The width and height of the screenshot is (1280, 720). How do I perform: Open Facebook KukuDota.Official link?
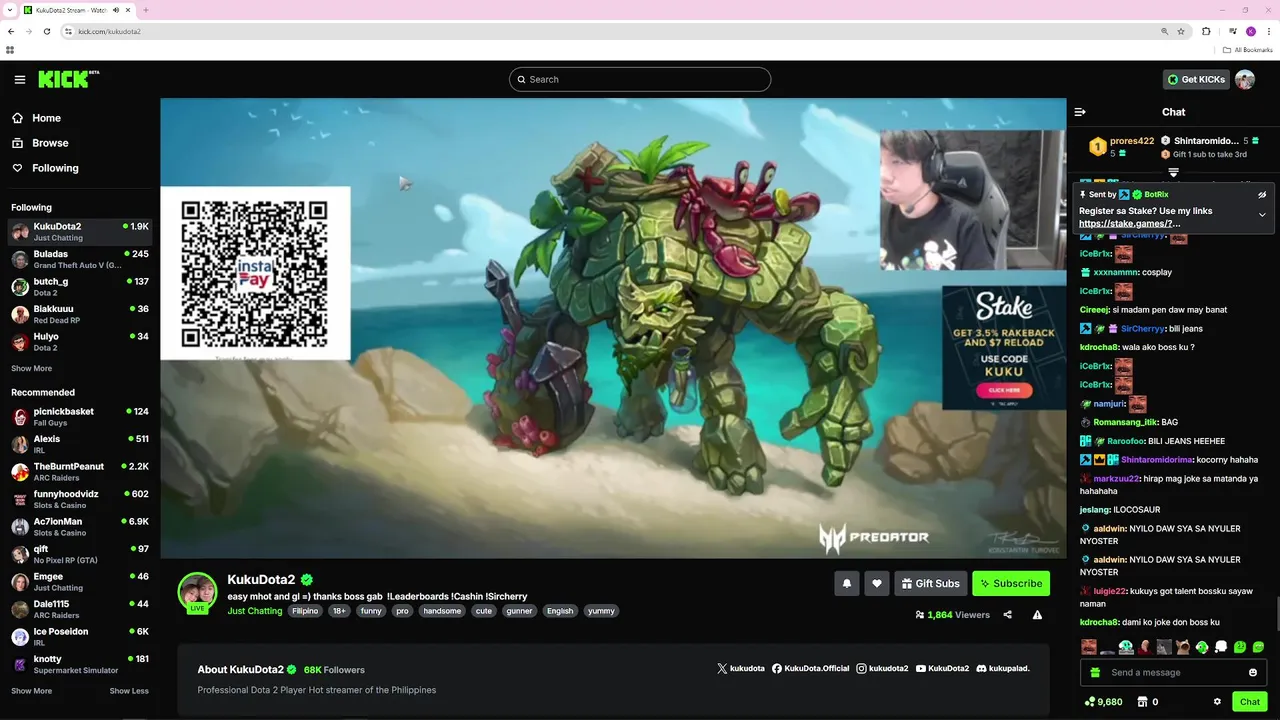[x=810, y=668]
